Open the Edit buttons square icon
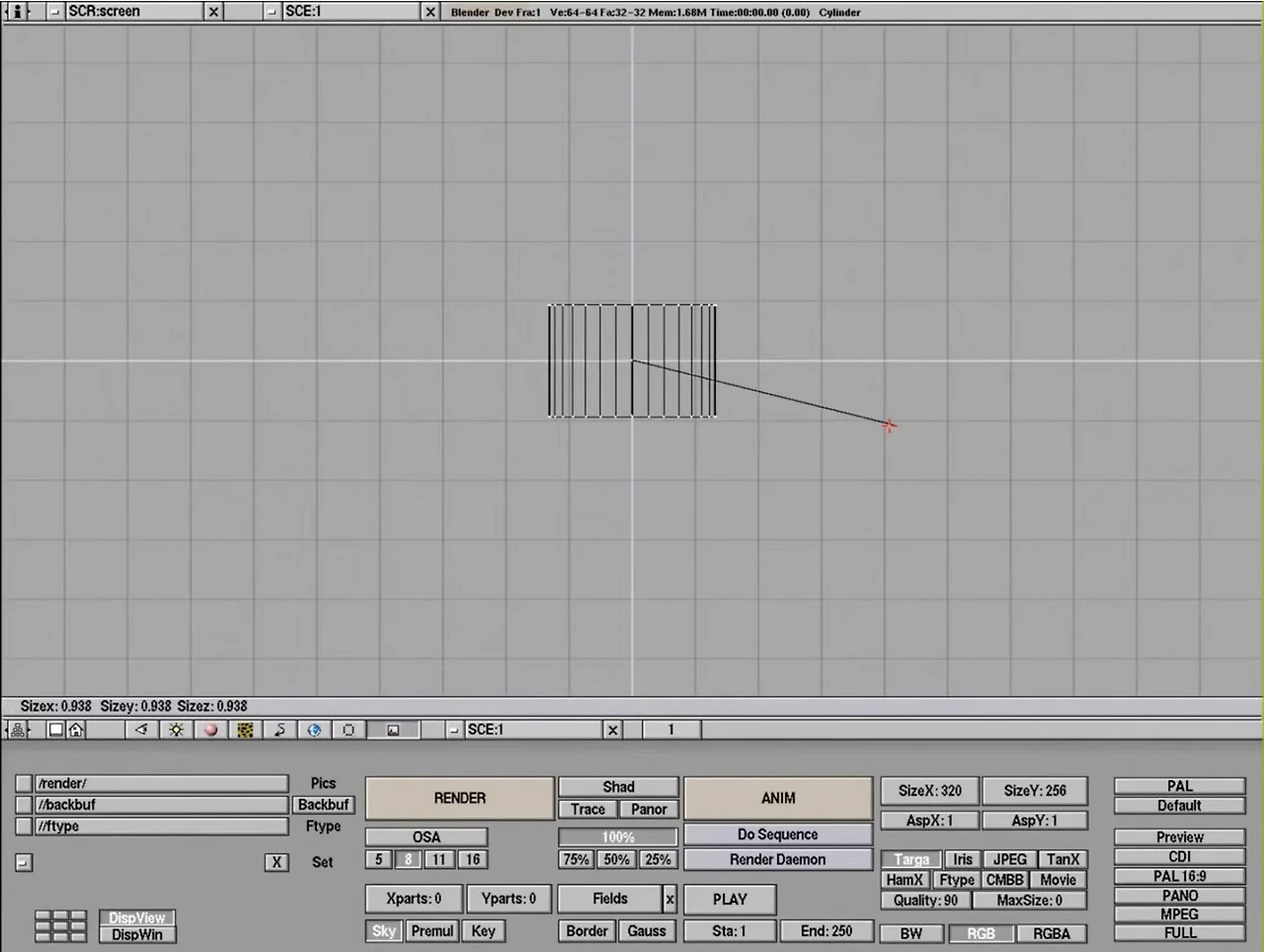The image size is (1264, 952). [x=349, y=730]
